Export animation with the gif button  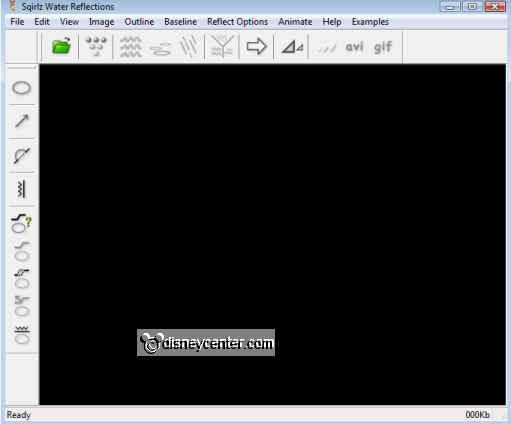tap(383, 48)
